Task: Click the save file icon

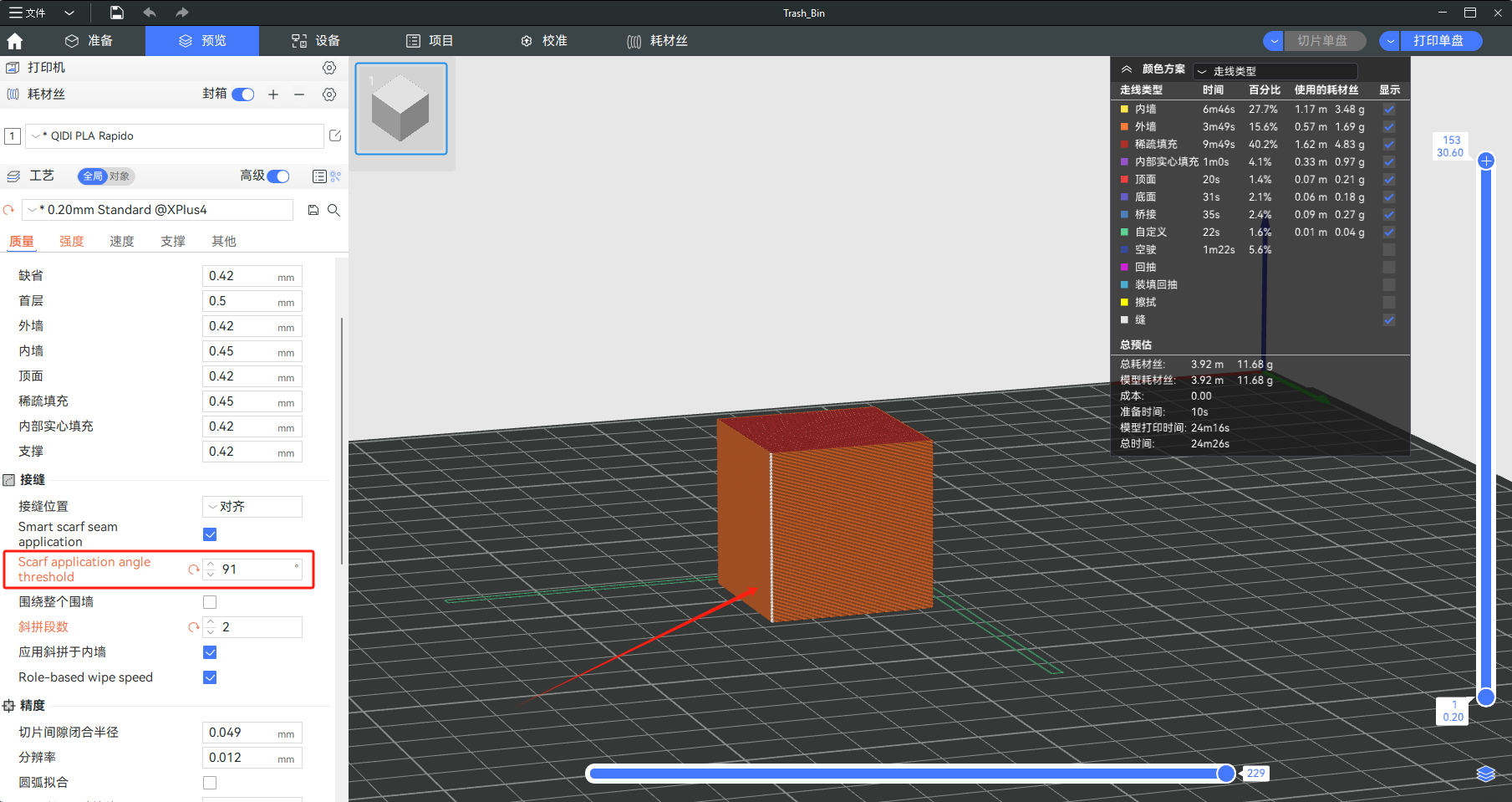Action: (117, 13)
